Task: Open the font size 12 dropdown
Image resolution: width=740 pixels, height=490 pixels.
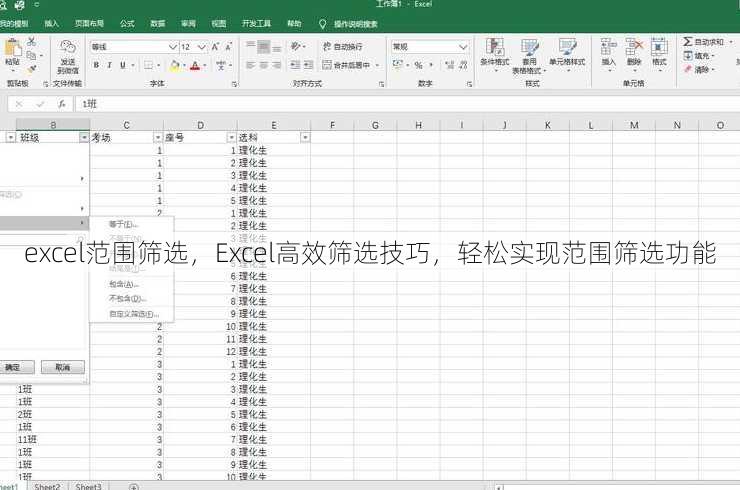Action: 202,47
